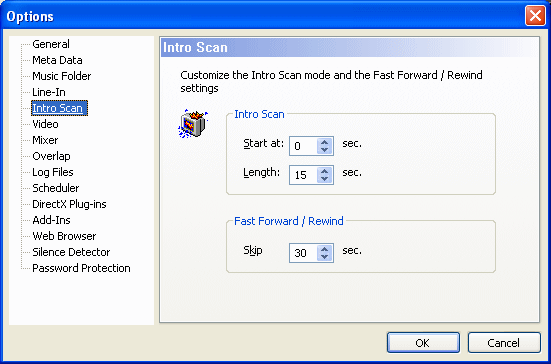The image size is (551, 364).
Task: Open the General options page
Action: pyautogui.click(x=51, y=44)
